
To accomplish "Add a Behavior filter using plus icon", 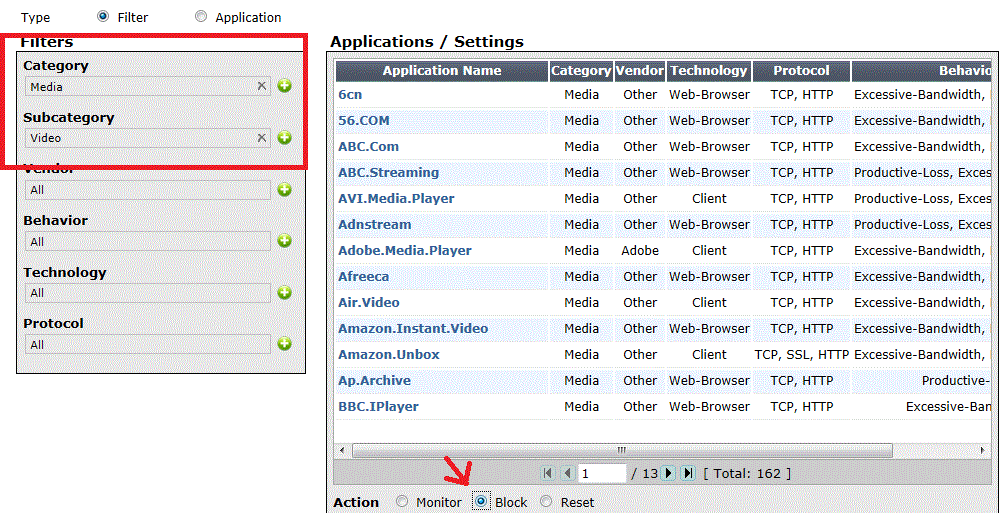I will [284, 241].
